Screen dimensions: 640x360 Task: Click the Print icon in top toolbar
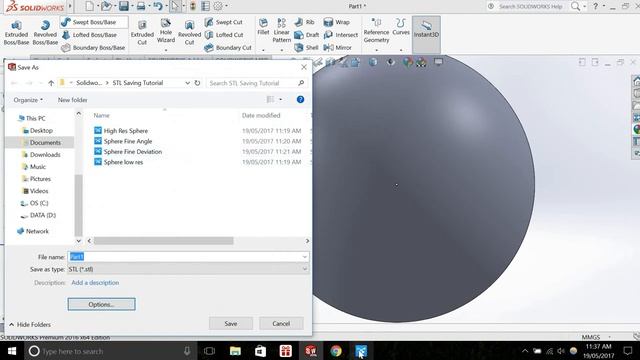click(141, 6)
